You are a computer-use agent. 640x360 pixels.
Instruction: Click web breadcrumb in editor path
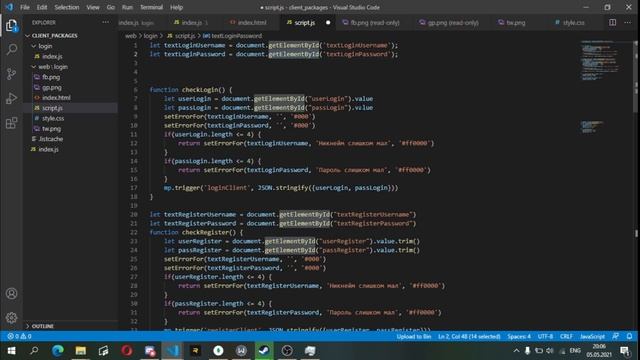coord(131,36)
